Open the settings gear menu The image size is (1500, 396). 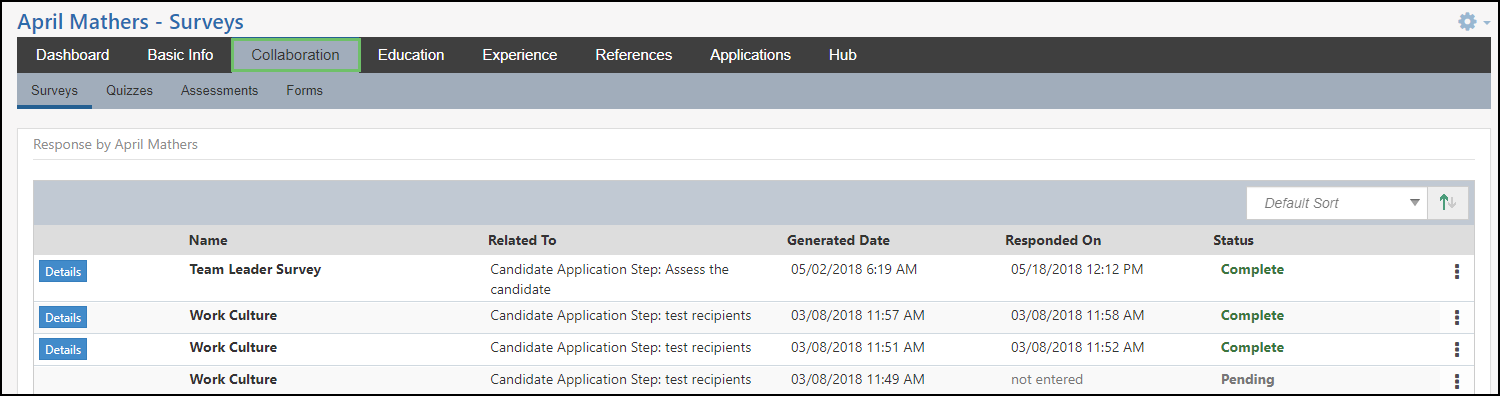[x=1473, y=21]
